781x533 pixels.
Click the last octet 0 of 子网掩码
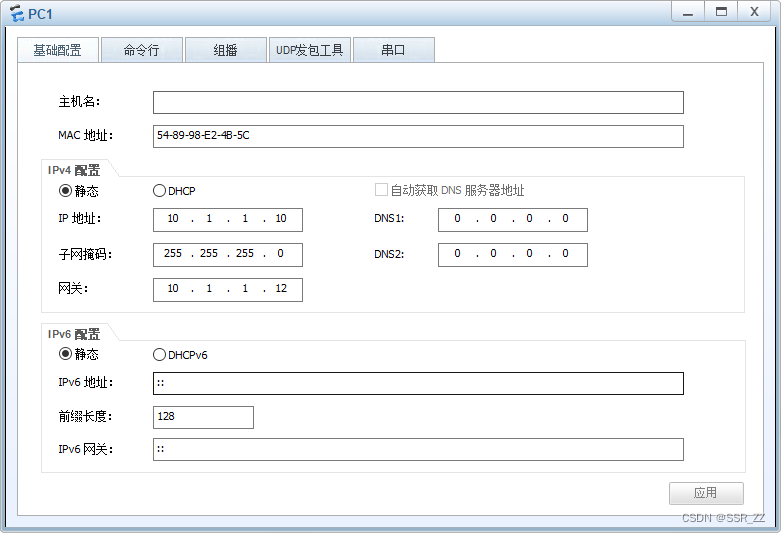[x=280, y=254]
